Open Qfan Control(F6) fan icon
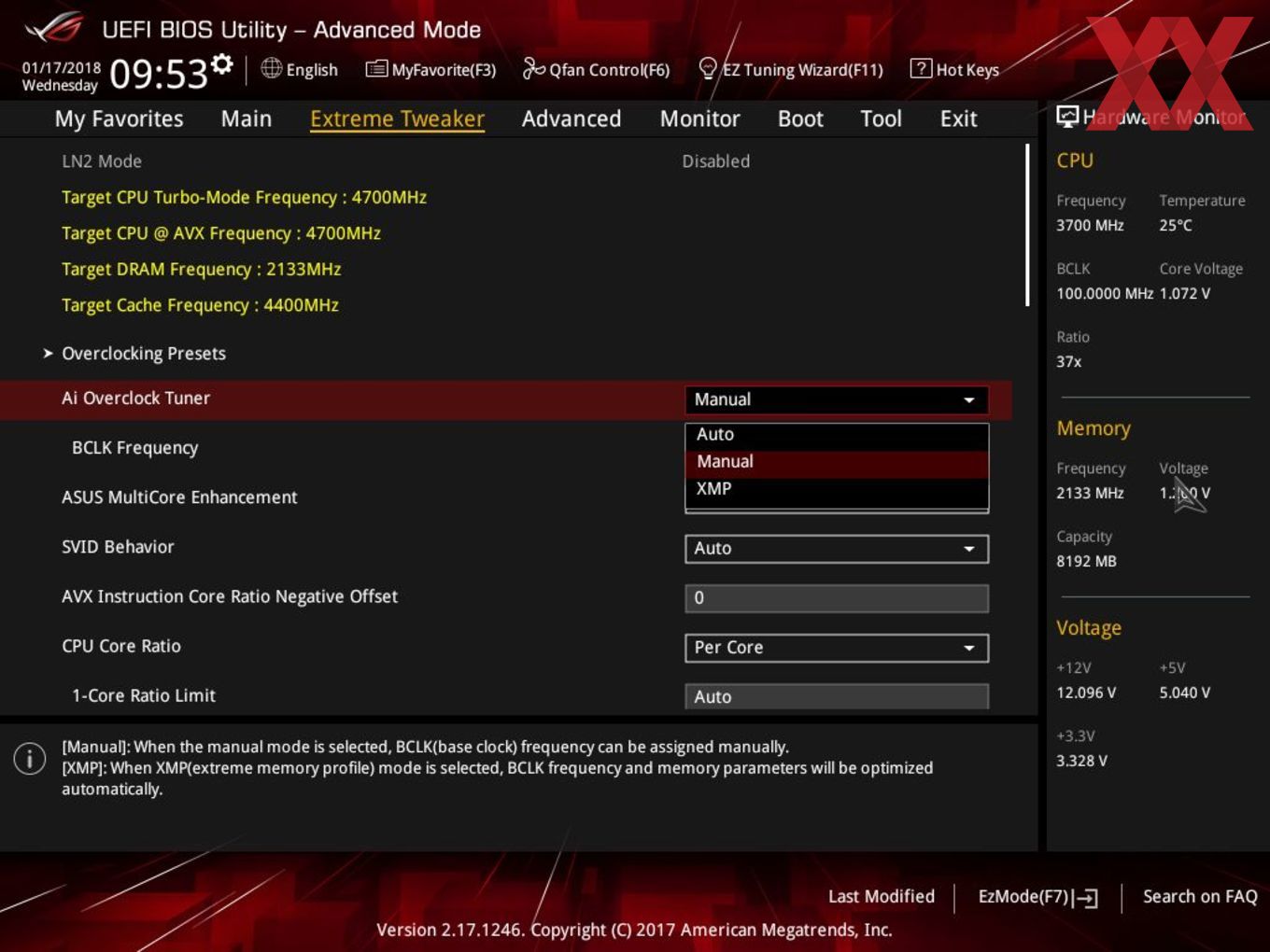 tap(533, 68)
